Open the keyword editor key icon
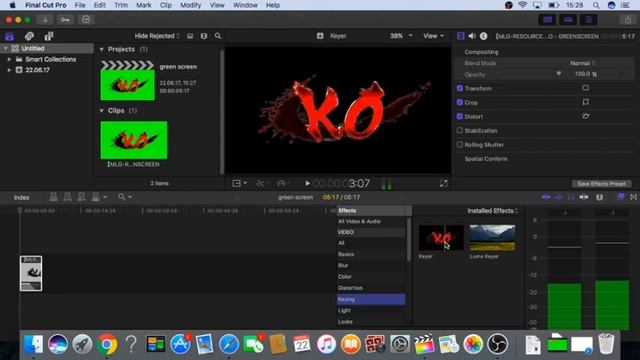 [x=65, y=20]
